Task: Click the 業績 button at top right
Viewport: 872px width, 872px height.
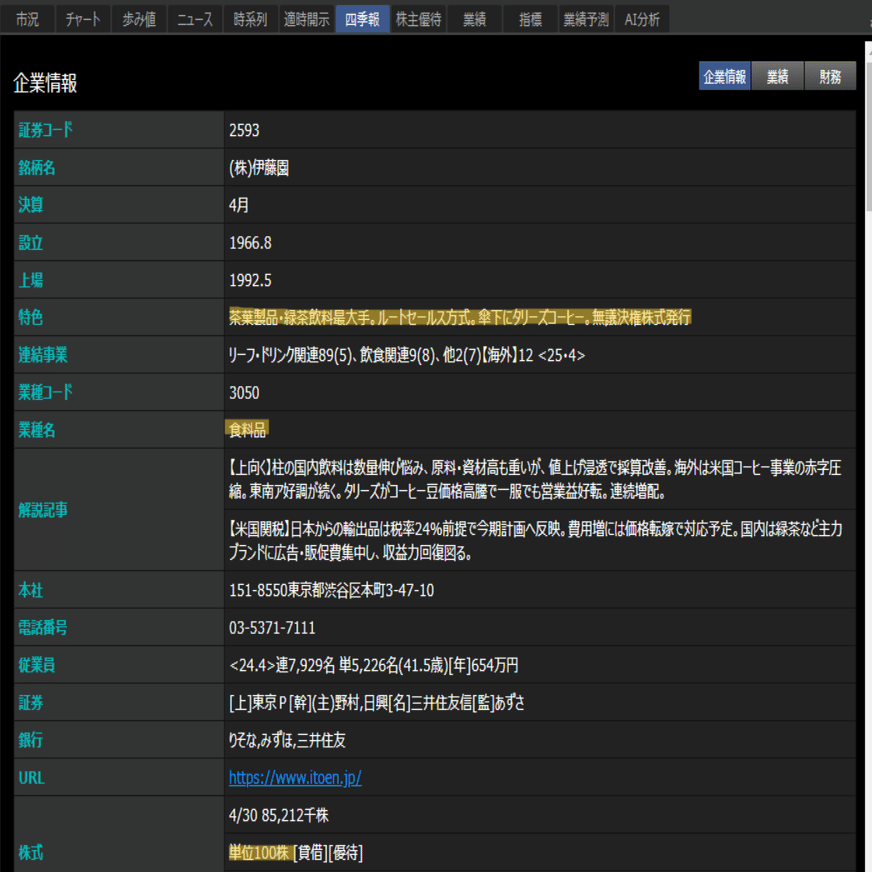Action: 776,75
